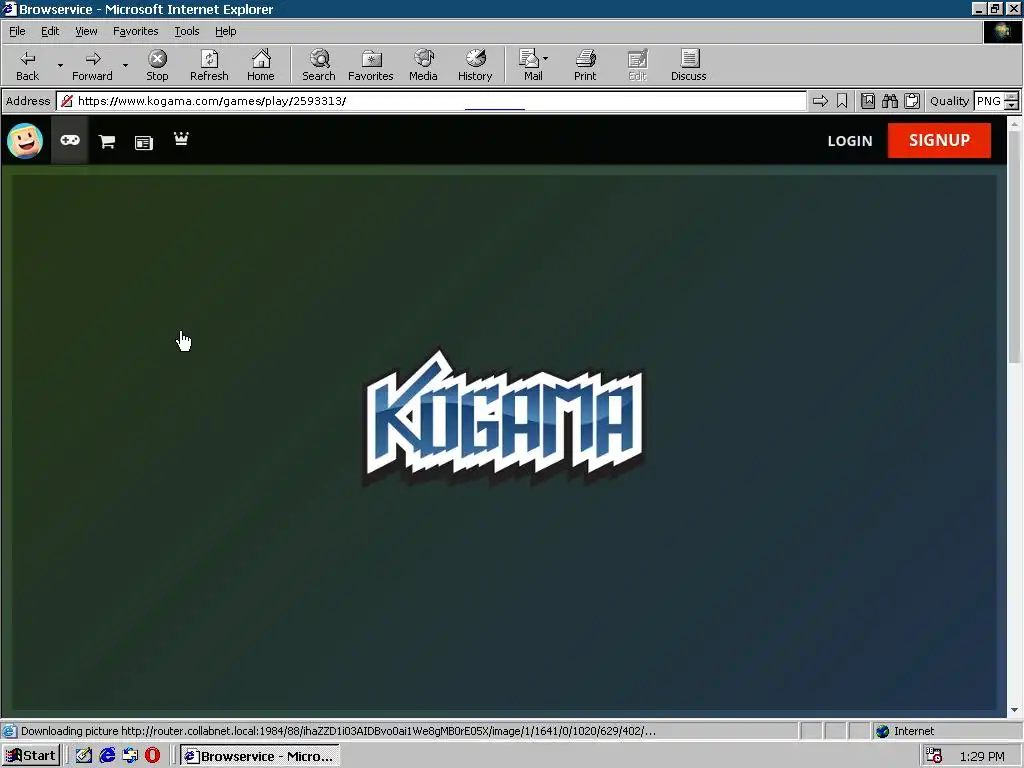Click the Browservice taskbar button

pyautogui.click(x=259, y=756)
